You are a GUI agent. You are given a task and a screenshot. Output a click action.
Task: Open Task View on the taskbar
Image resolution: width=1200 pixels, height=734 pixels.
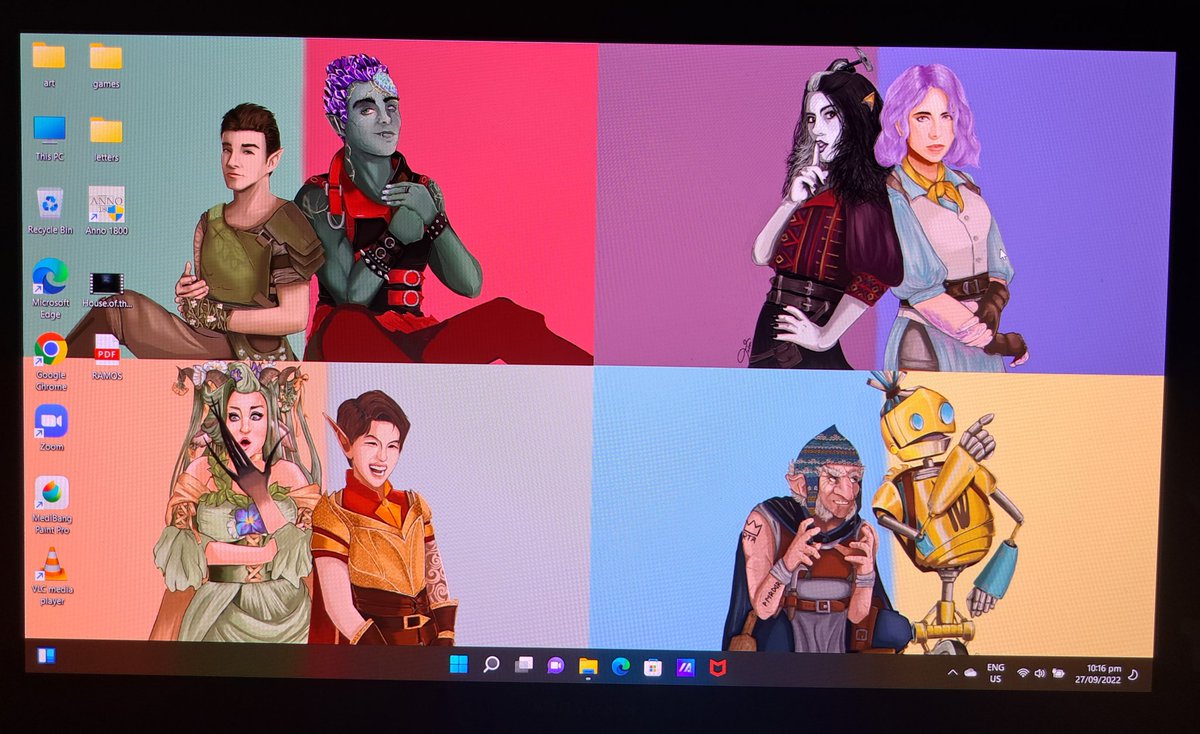523,666
